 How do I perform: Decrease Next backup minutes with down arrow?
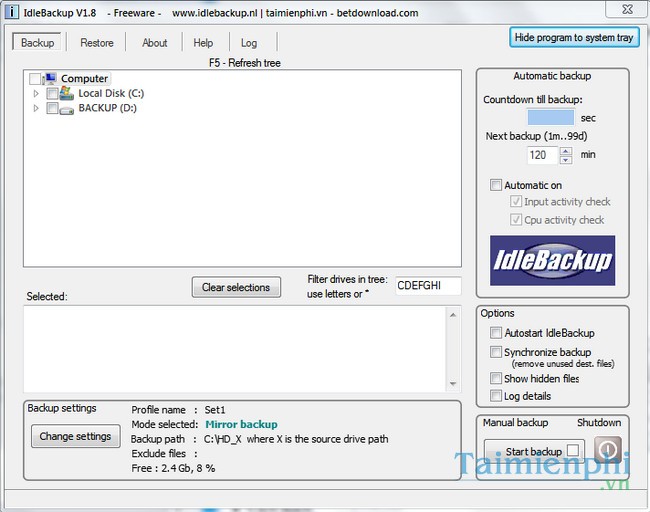(x=566, y=160)
